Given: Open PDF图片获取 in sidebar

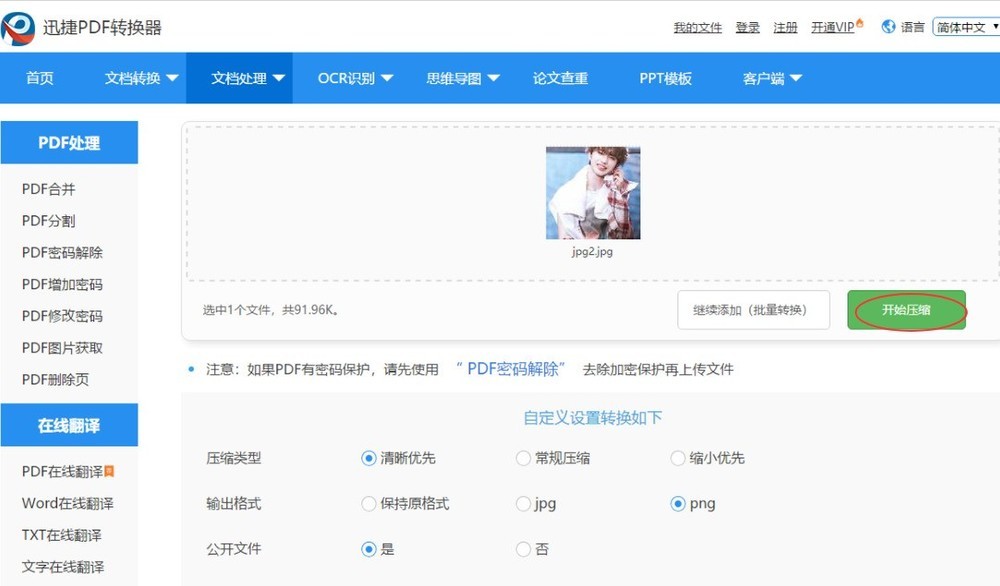Looking at the screenshot, I should tap(62, 348).
